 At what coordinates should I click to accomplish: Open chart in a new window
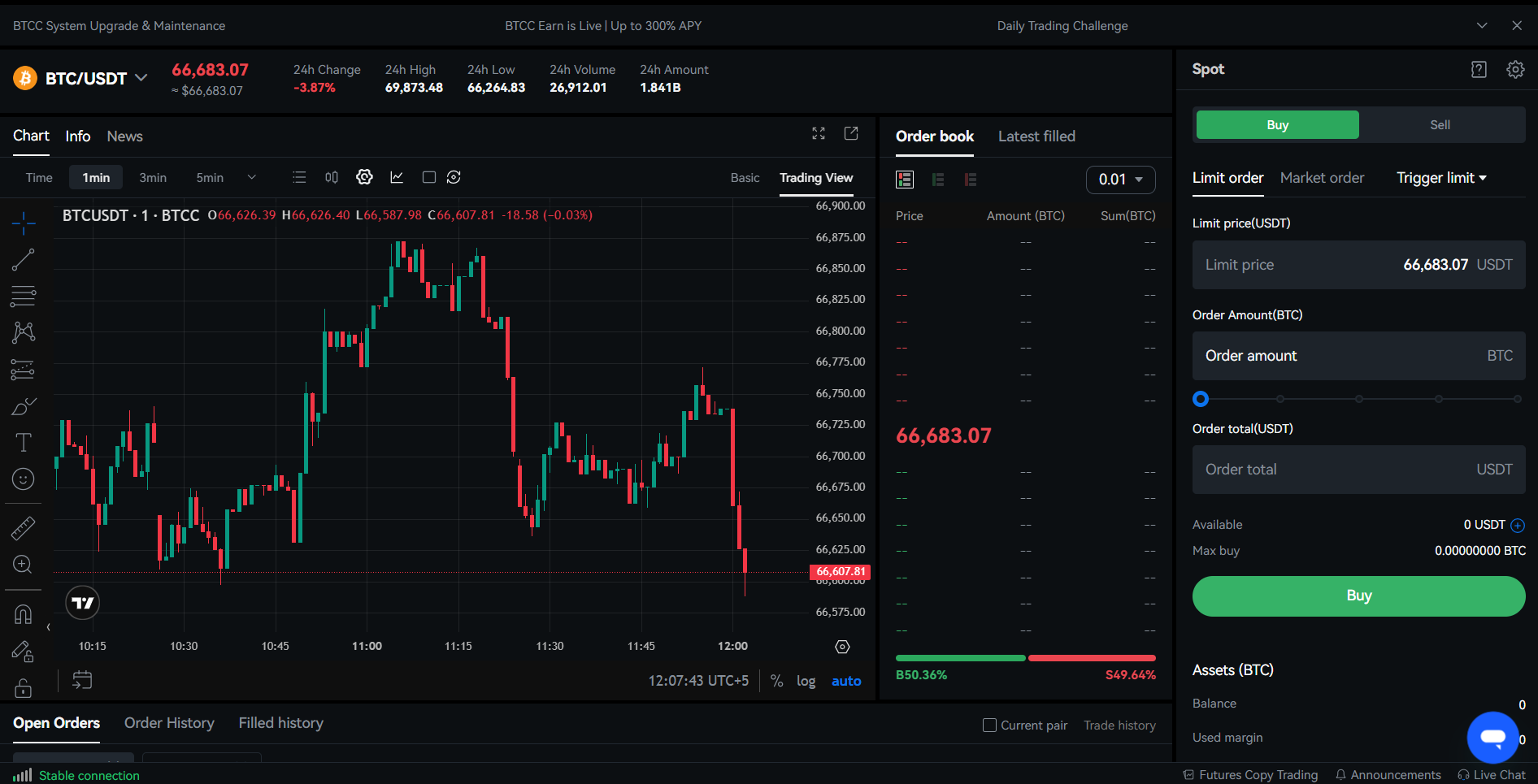tap(851, 133)
